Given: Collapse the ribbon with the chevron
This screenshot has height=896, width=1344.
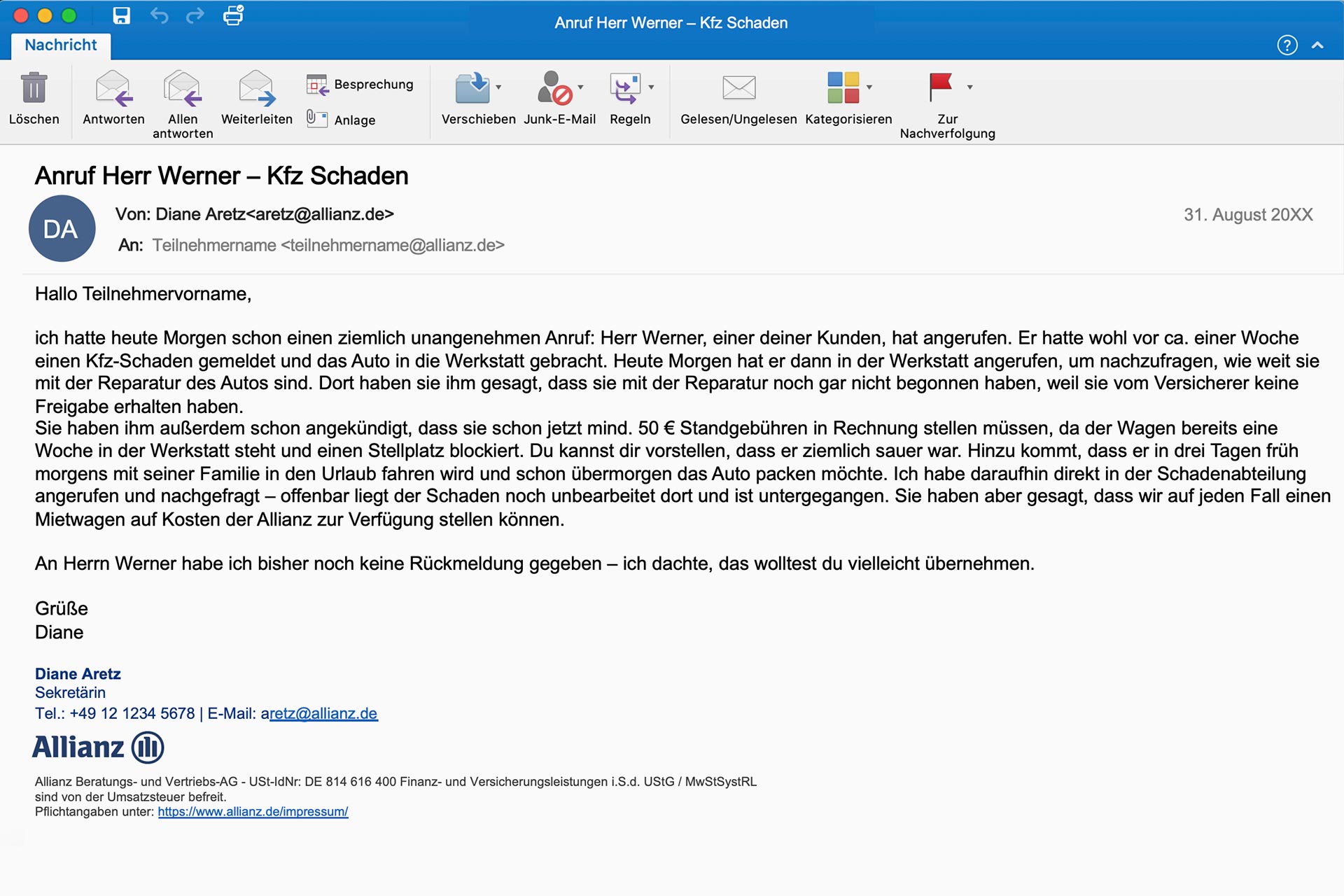Looking at the screenshot, I should point(1317,45).
